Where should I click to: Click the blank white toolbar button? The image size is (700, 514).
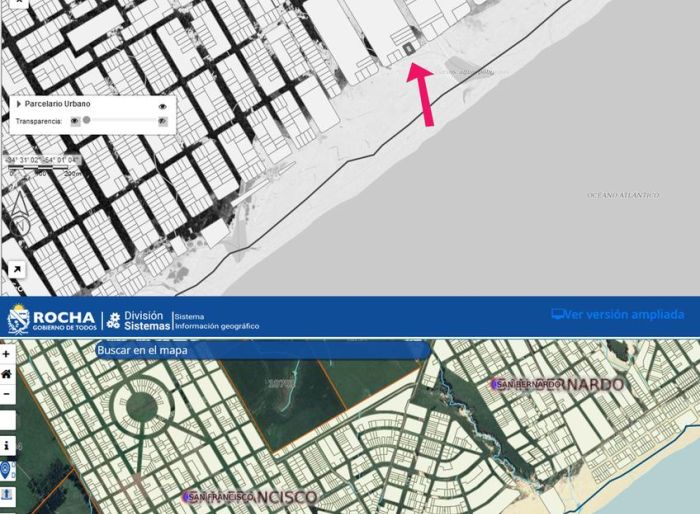[x=8, y=420]
